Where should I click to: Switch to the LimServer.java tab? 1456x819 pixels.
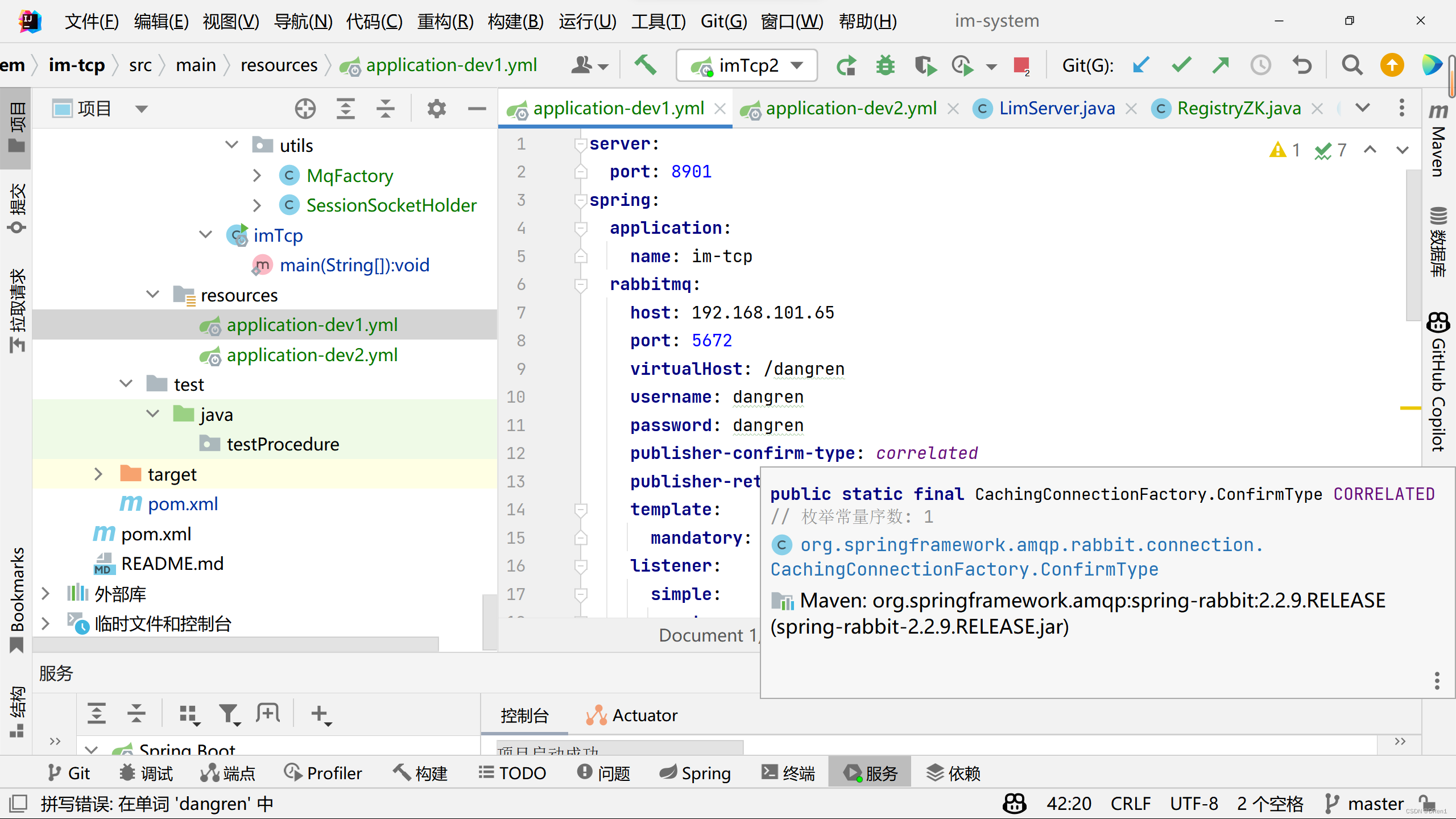click(x=1057, y=108)
